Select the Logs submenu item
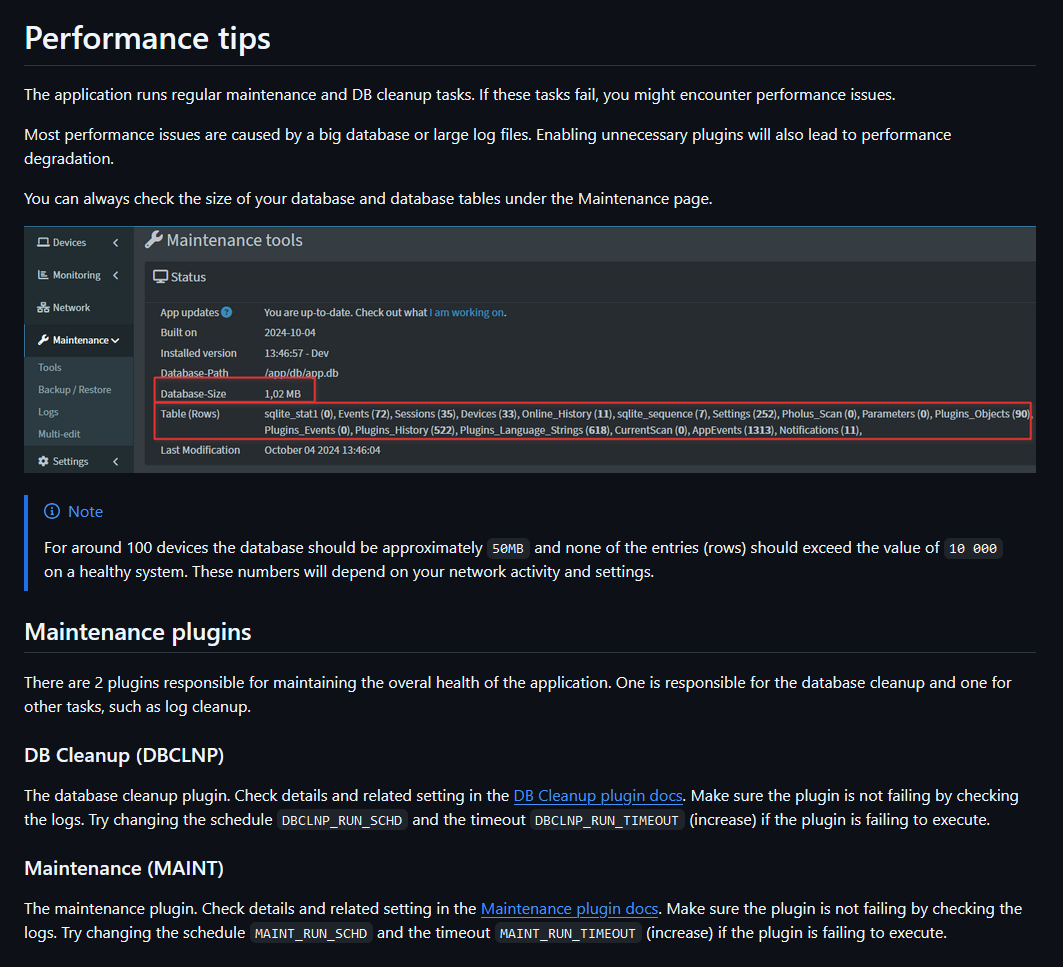The width and height of the screenshot is (1063, 967). coord(48,412)
